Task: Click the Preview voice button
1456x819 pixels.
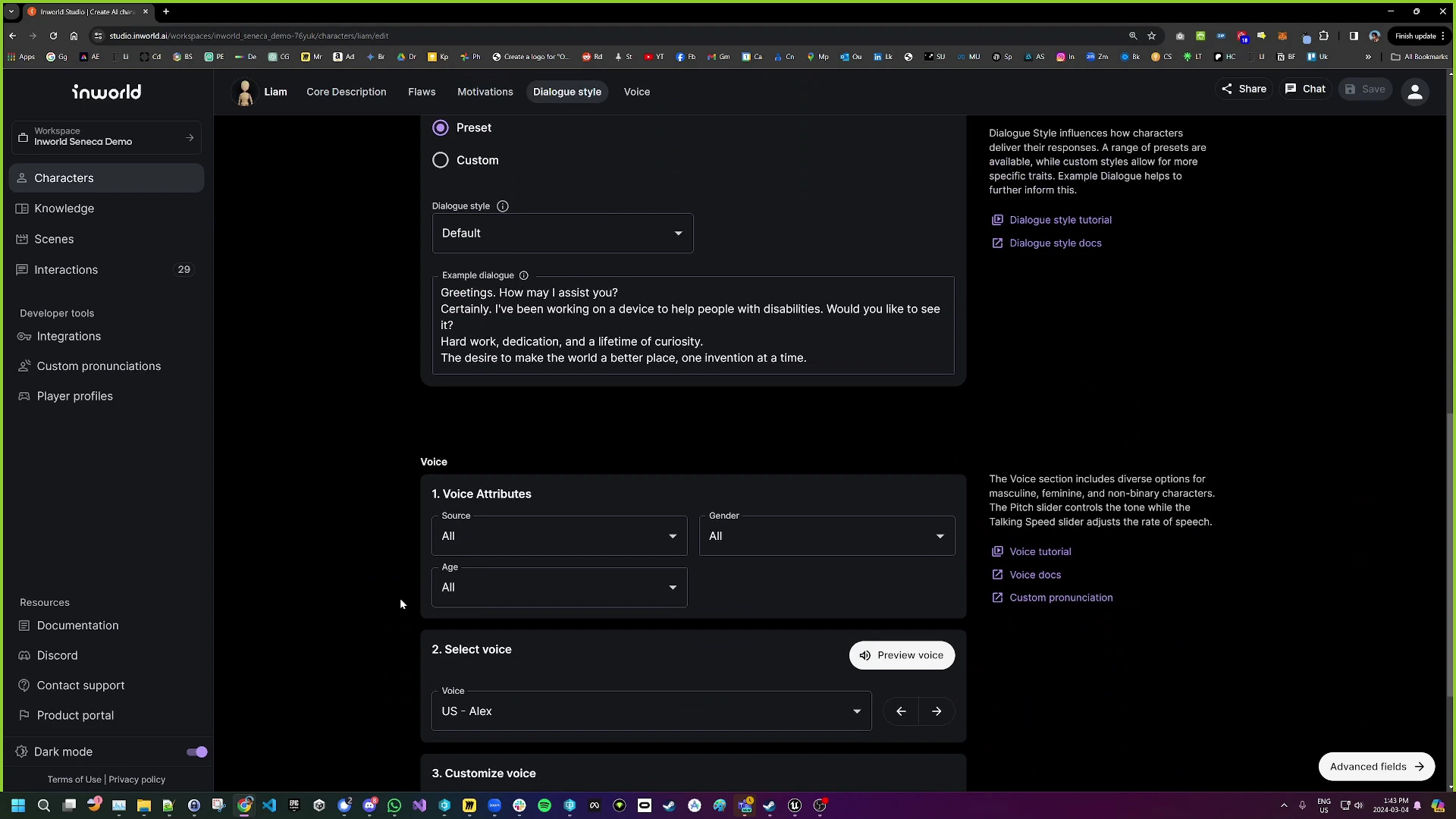Action: click(902, 656)
